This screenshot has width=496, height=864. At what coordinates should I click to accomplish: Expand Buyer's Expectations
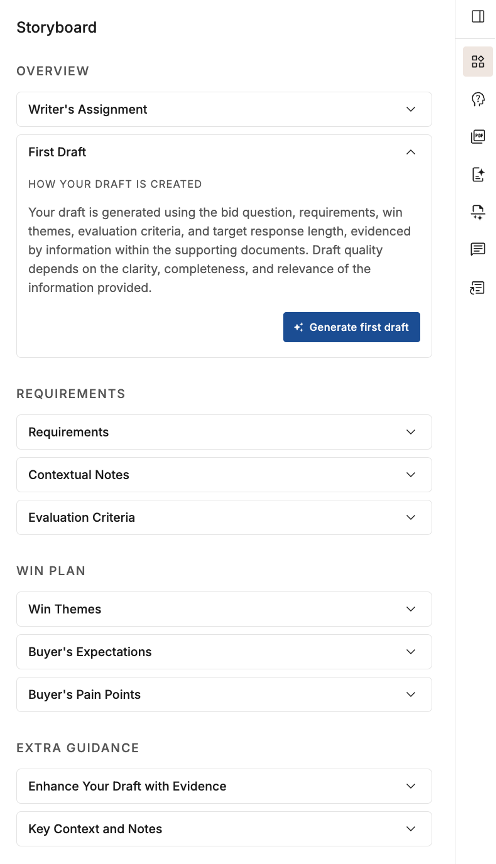tap(224, 652)
